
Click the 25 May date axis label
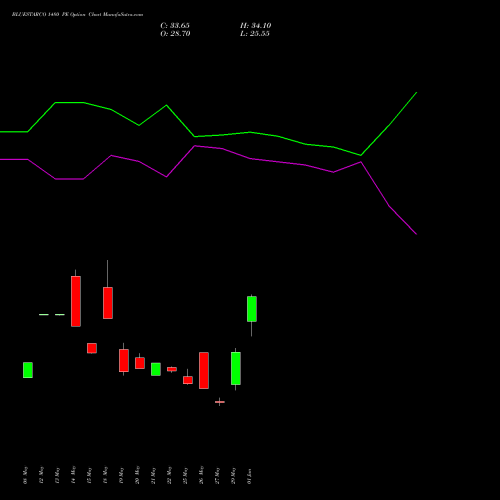(x=186, y=475)
